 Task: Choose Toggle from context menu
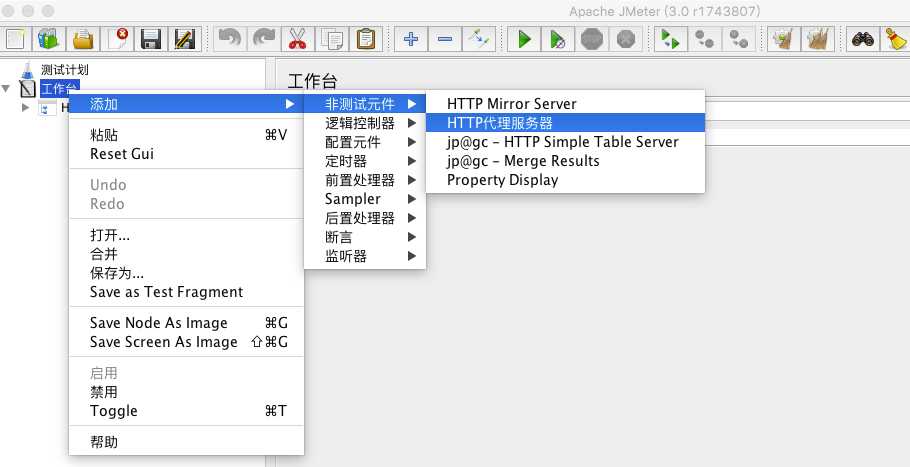pyautogui.click(x=186, y=411)
